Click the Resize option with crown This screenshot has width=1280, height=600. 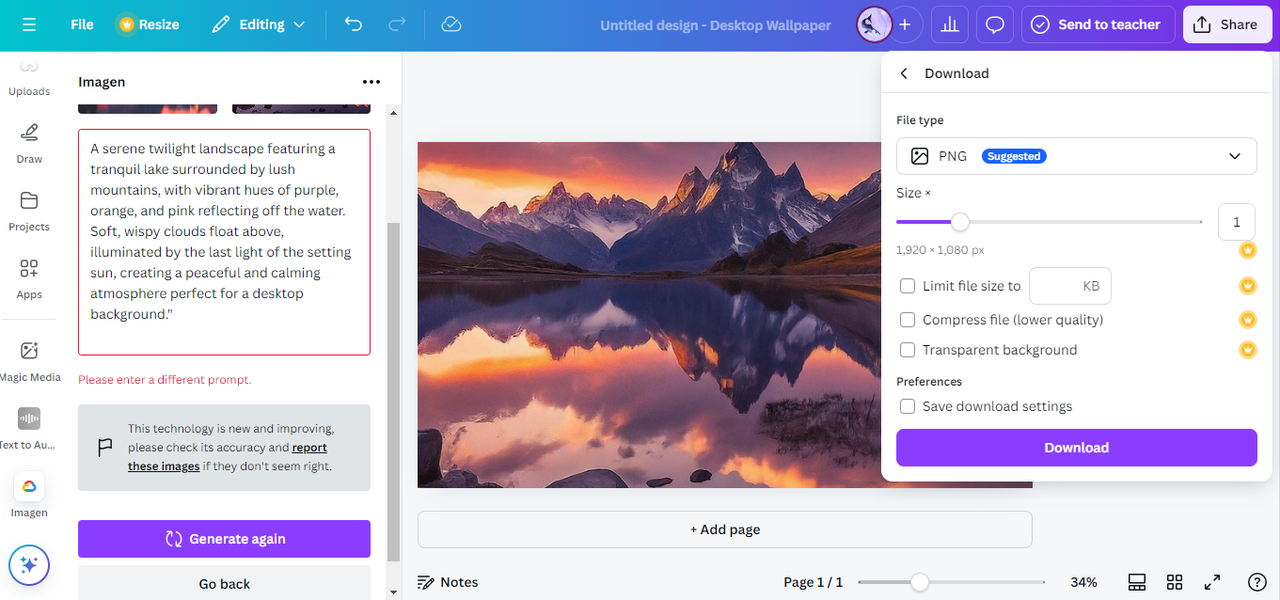click(x=148, y=24)
